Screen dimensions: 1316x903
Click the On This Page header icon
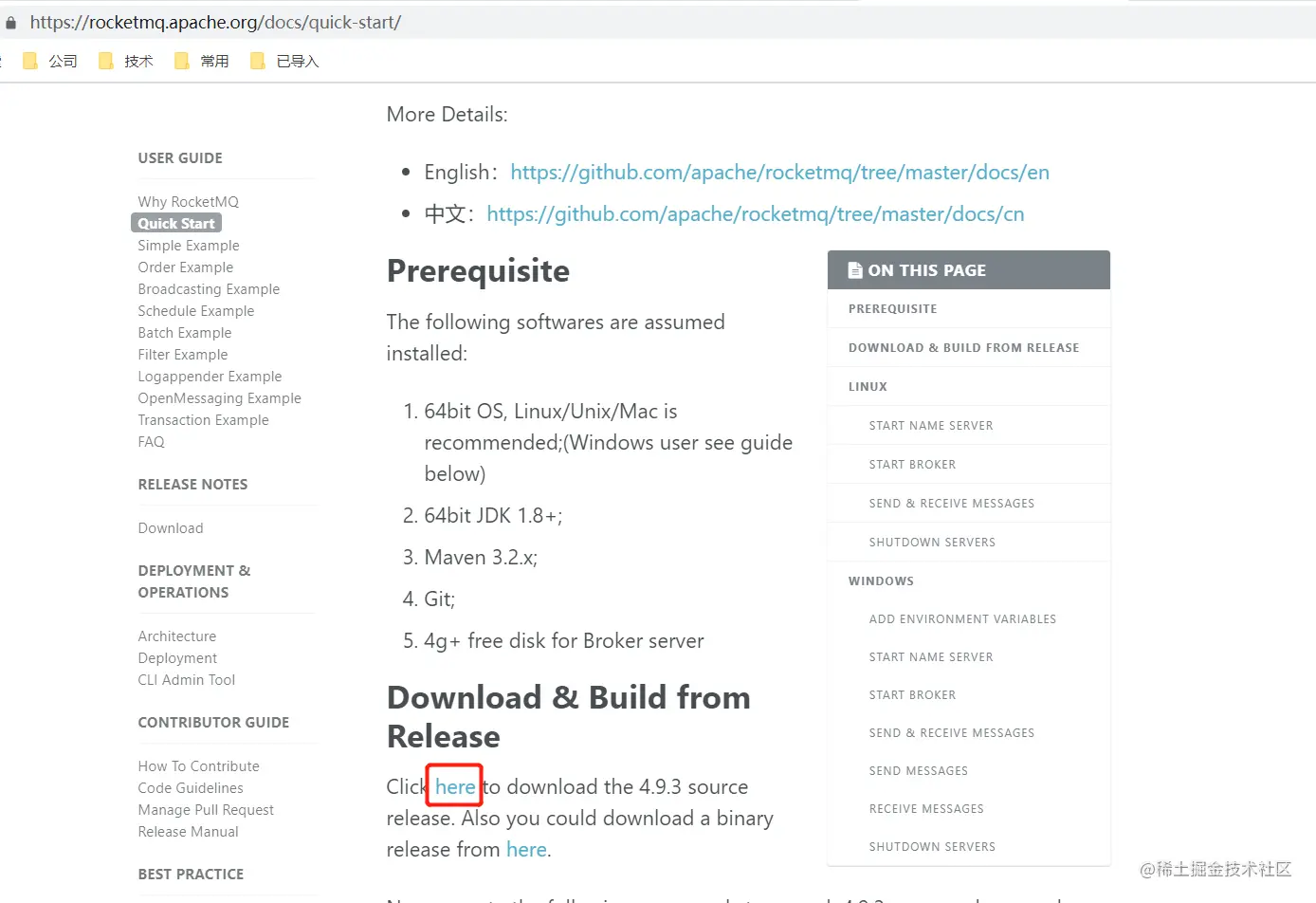click(x=854, y=270)
